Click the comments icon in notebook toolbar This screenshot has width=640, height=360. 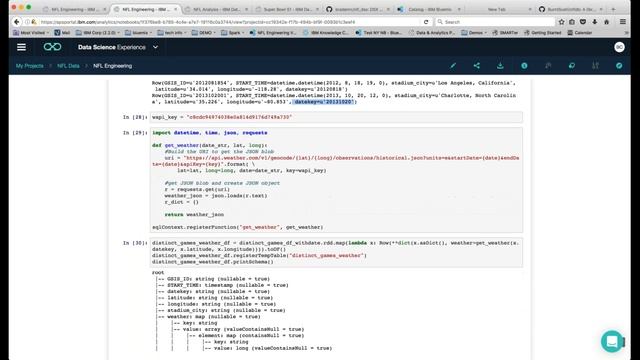click(x=572, y=66)
